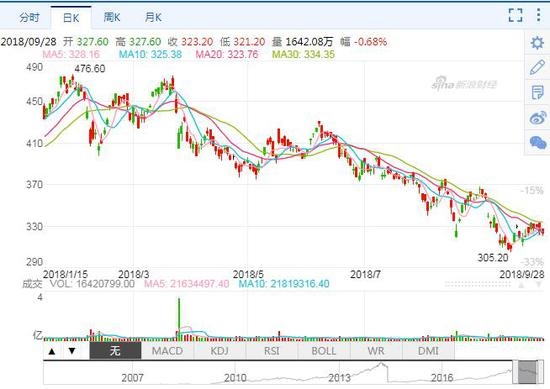Jump to 2016 on overview timeline
Screen dimensions: 550x389
[442, 378]
